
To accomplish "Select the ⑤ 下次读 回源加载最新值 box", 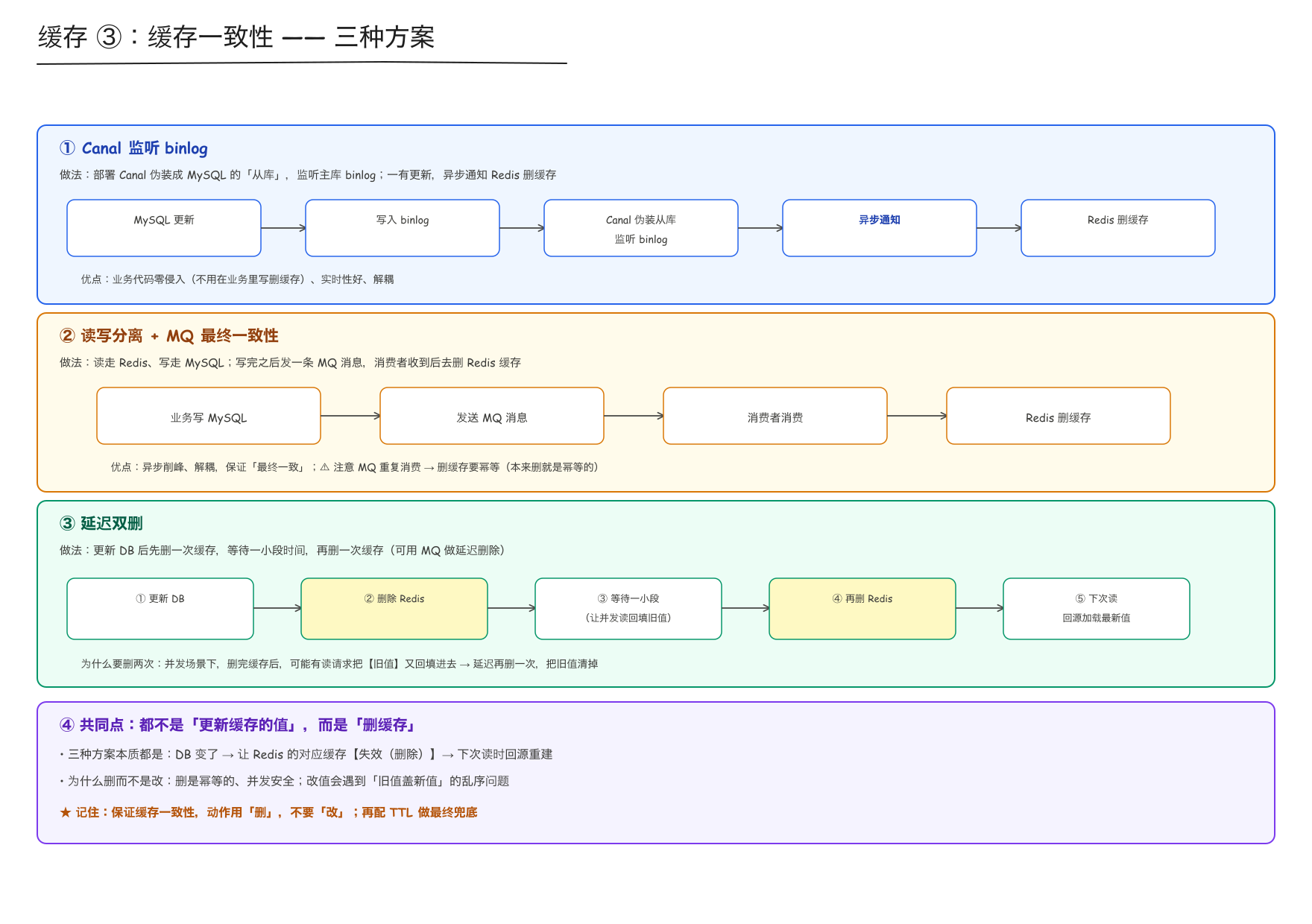I will pyautogui.click(x=1097, y=609).
